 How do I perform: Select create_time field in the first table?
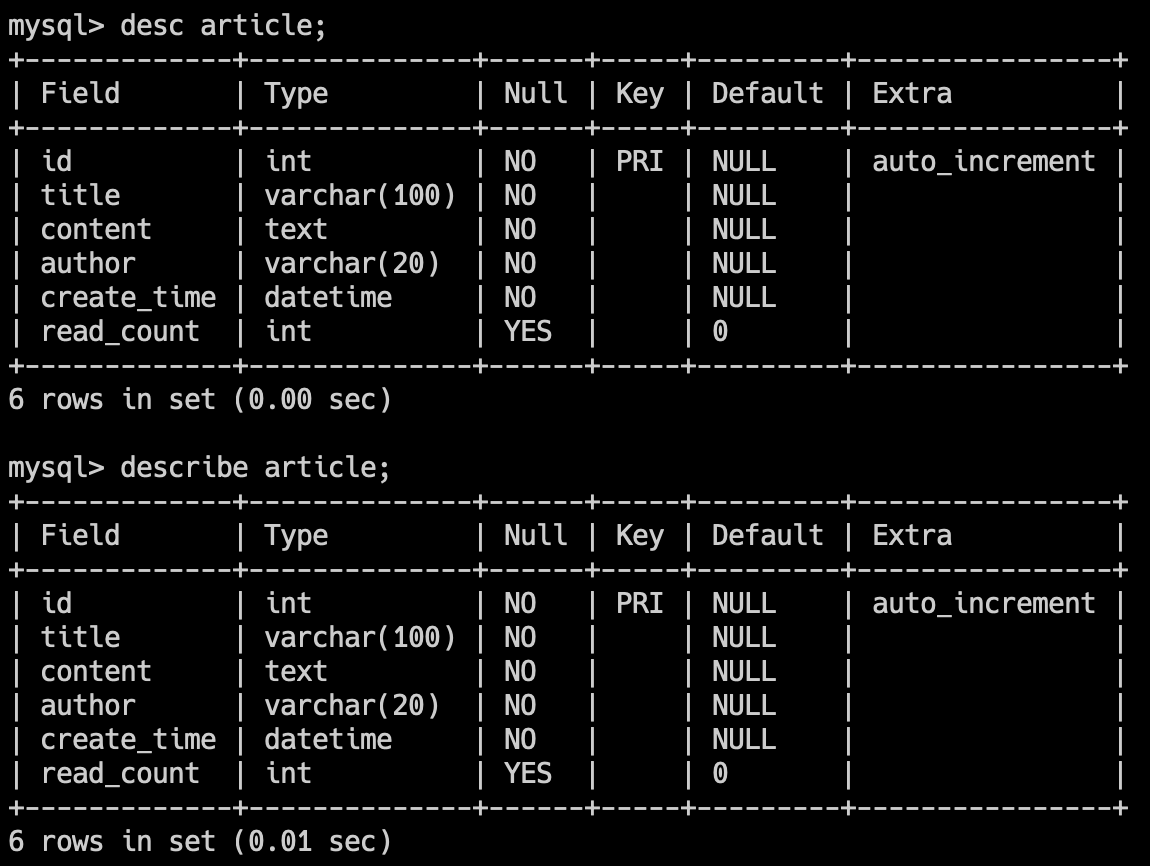(128, 298)
